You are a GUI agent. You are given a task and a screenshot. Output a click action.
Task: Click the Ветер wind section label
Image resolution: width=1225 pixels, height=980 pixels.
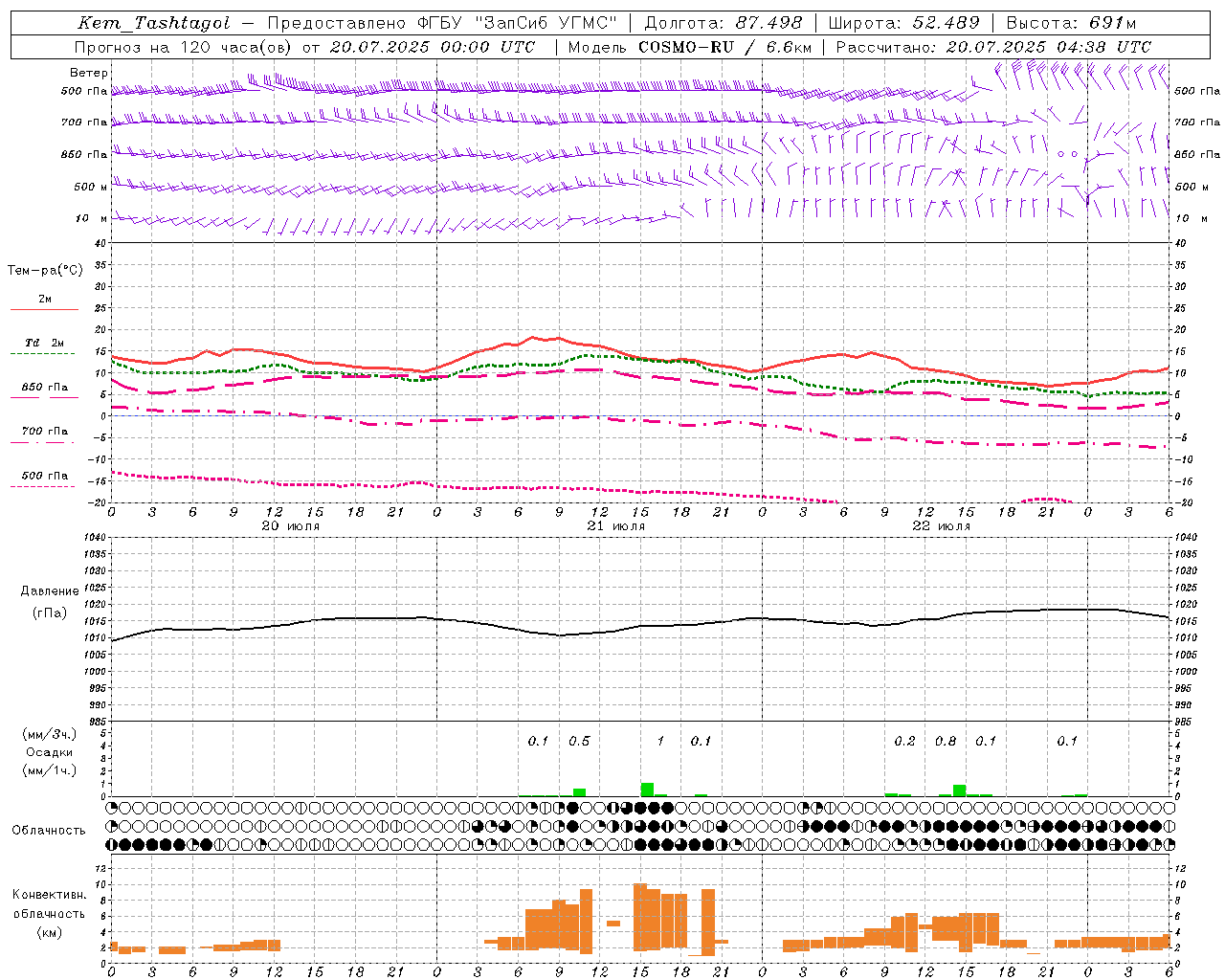pos(89,73)
